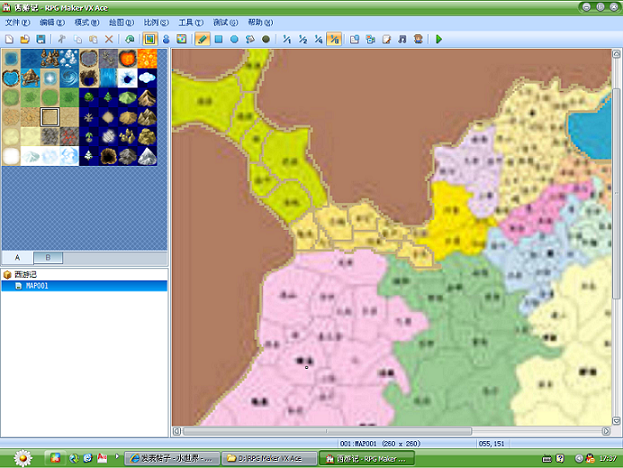Open the Database icon
The width and height of the screenshot is (623, 468).
(354, 39)
